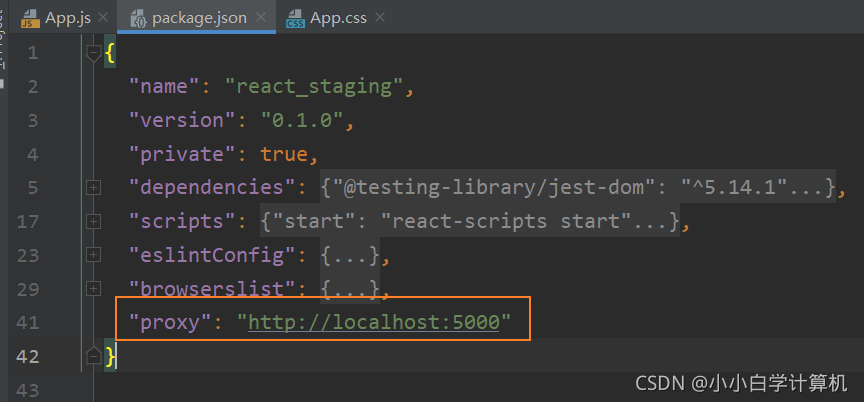Switch to the App.js tab
This screenshot has height=402, width=864.
pos(68,18)
